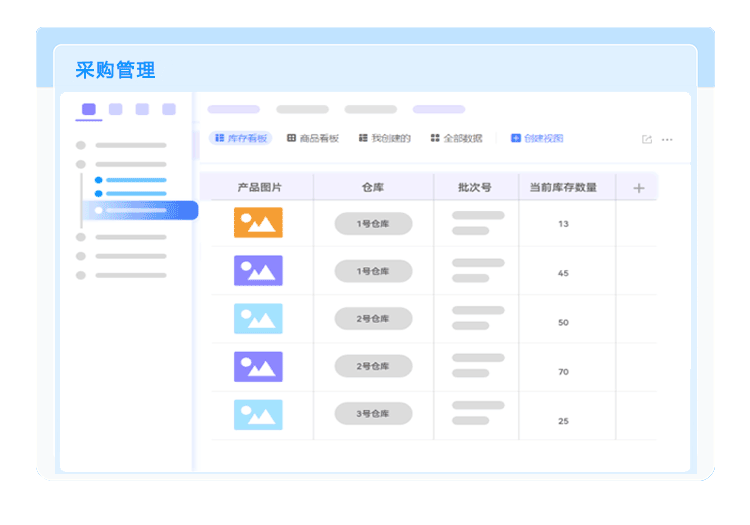Add a new column with the plus icon

[639, 188]
